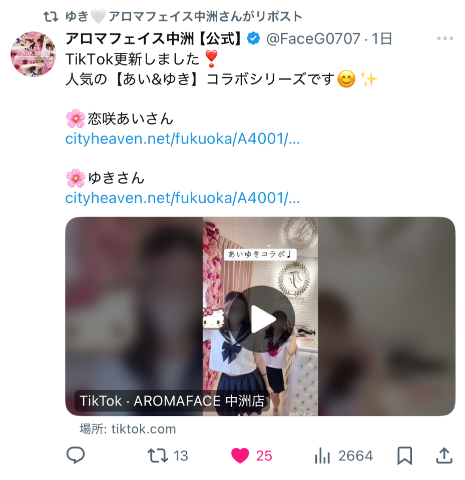Open the tiktok.com source label
Image resolution: width=465 pixels, height=480 pixels.
[128, 429]
